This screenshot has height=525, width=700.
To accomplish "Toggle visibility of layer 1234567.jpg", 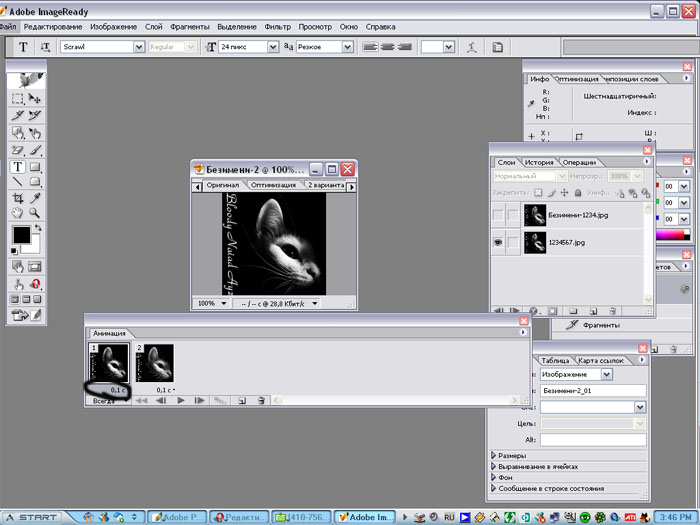I will 498,242.
